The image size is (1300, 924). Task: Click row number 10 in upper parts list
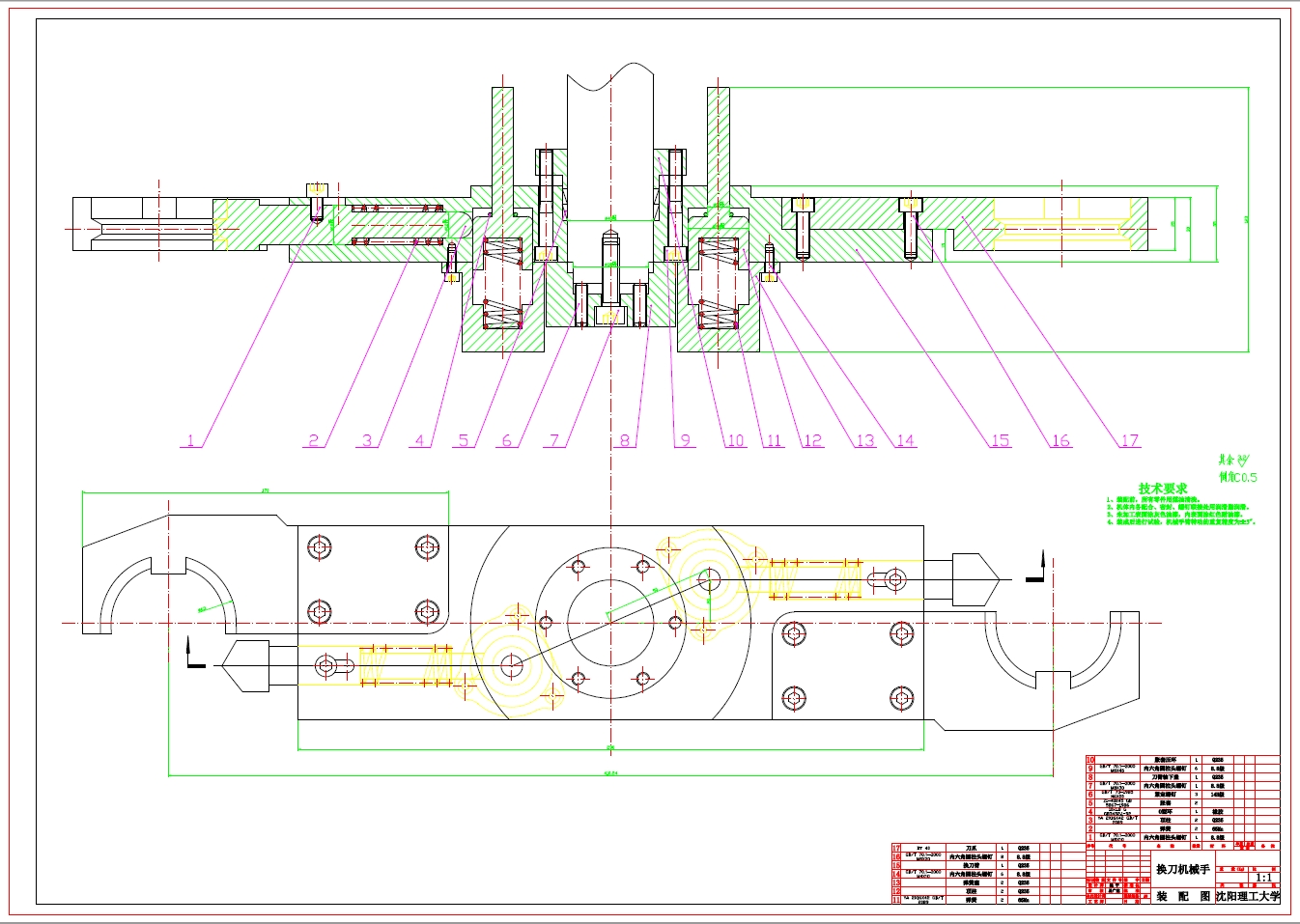point(1091,760)
